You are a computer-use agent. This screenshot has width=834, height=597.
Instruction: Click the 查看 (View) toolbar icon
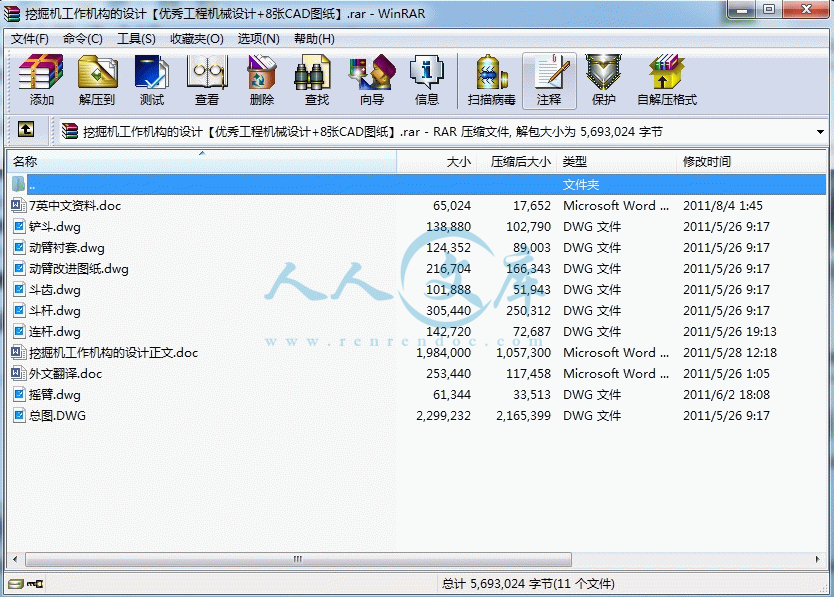(x=207, y=72)
